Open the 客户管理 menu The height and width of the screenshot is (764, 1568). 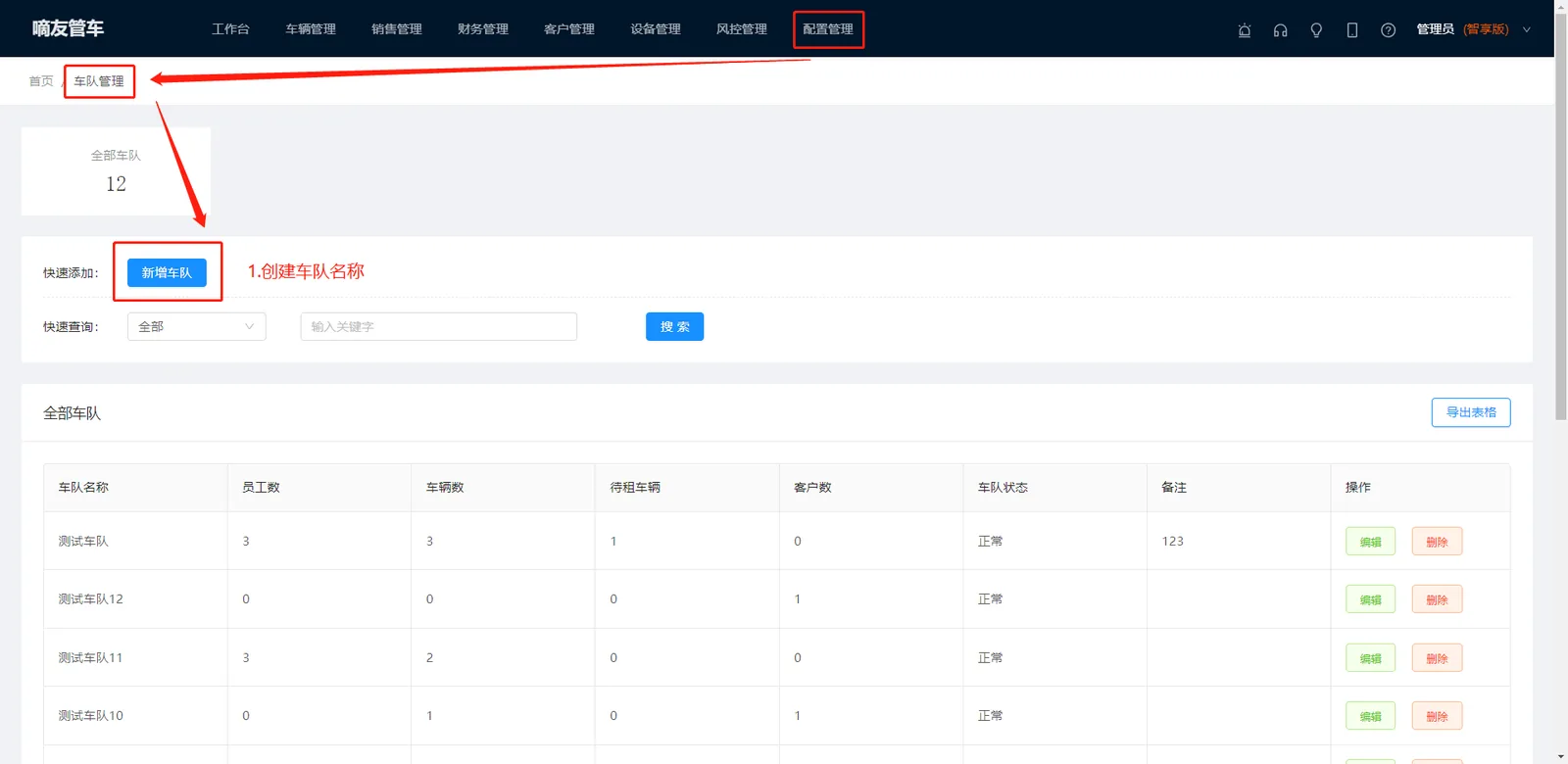click(x=569, y=29)
